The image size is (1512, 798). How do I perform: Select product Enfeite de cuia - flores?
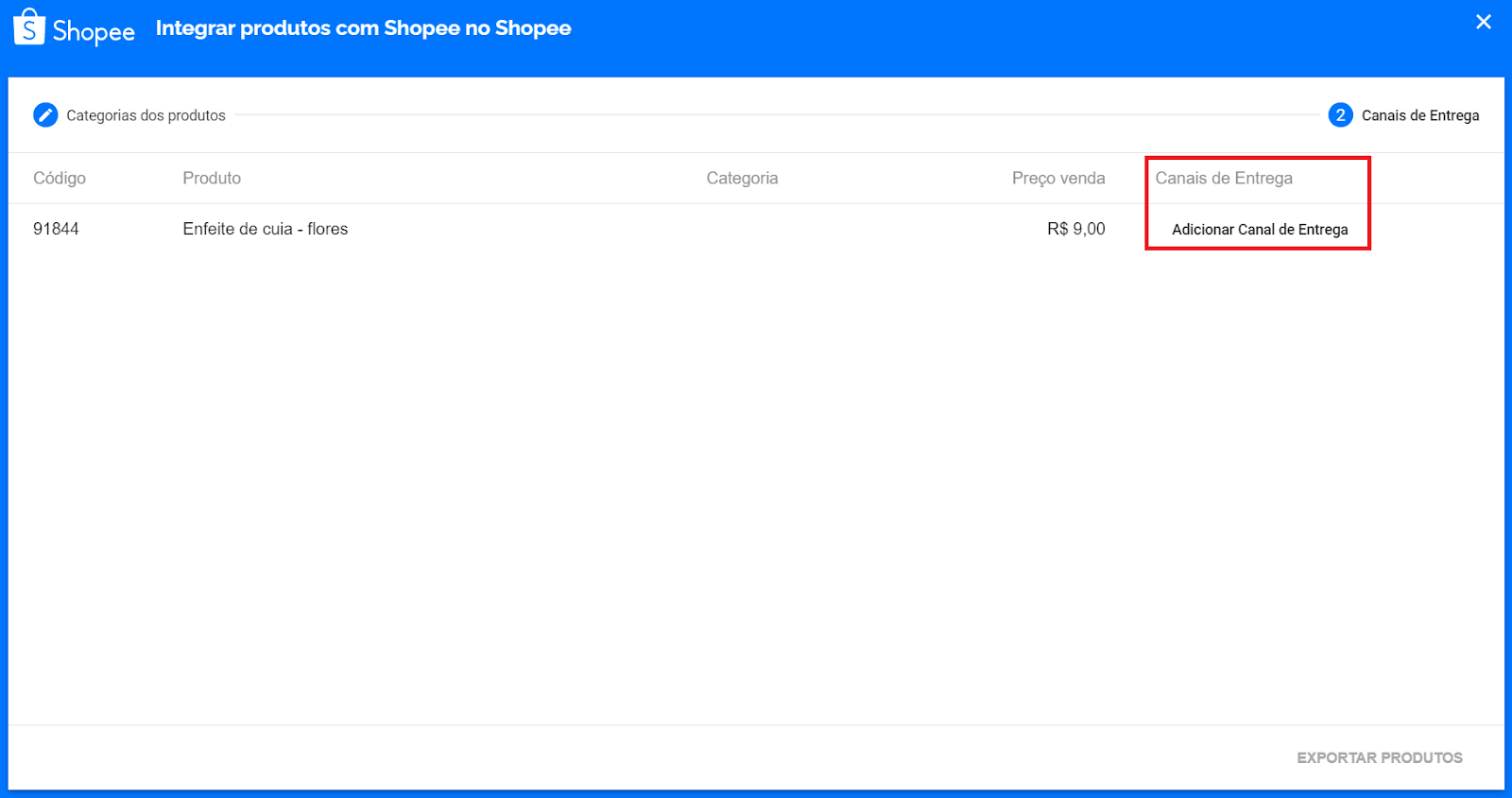click(x=266, y=229)
